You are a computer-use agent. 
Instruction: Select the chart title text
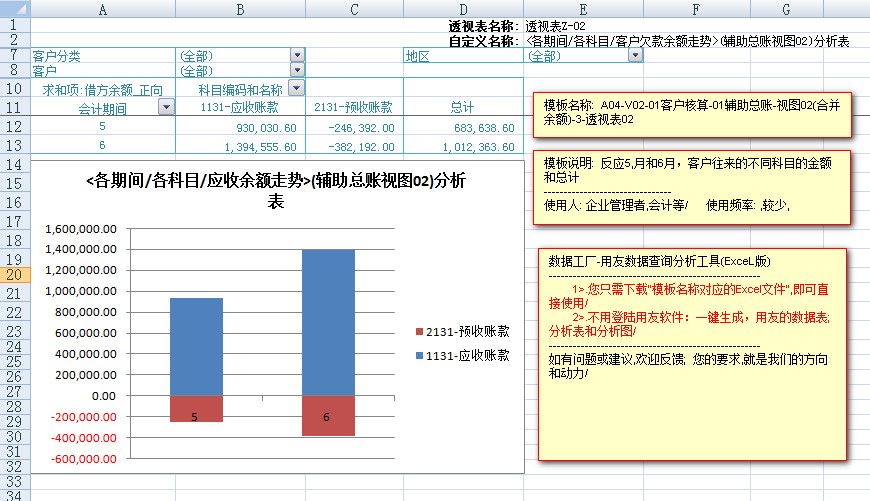[275, 191]
